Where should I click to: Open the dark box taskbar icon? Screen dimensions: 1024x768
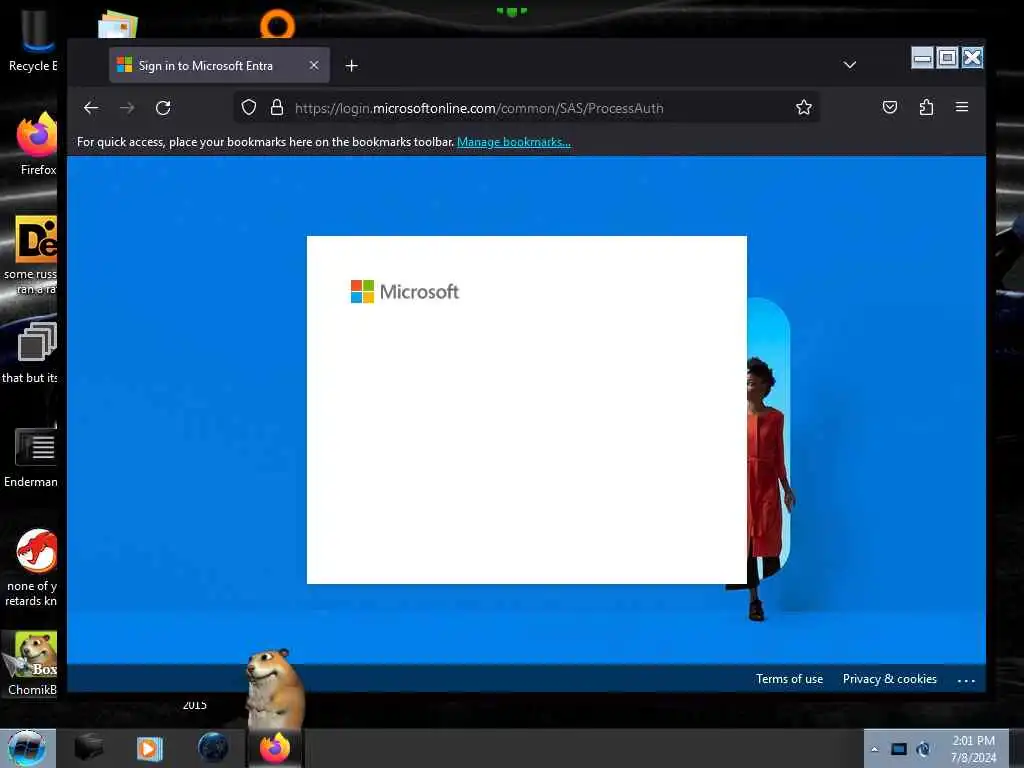pyautogui.click(x=89, y=748)
